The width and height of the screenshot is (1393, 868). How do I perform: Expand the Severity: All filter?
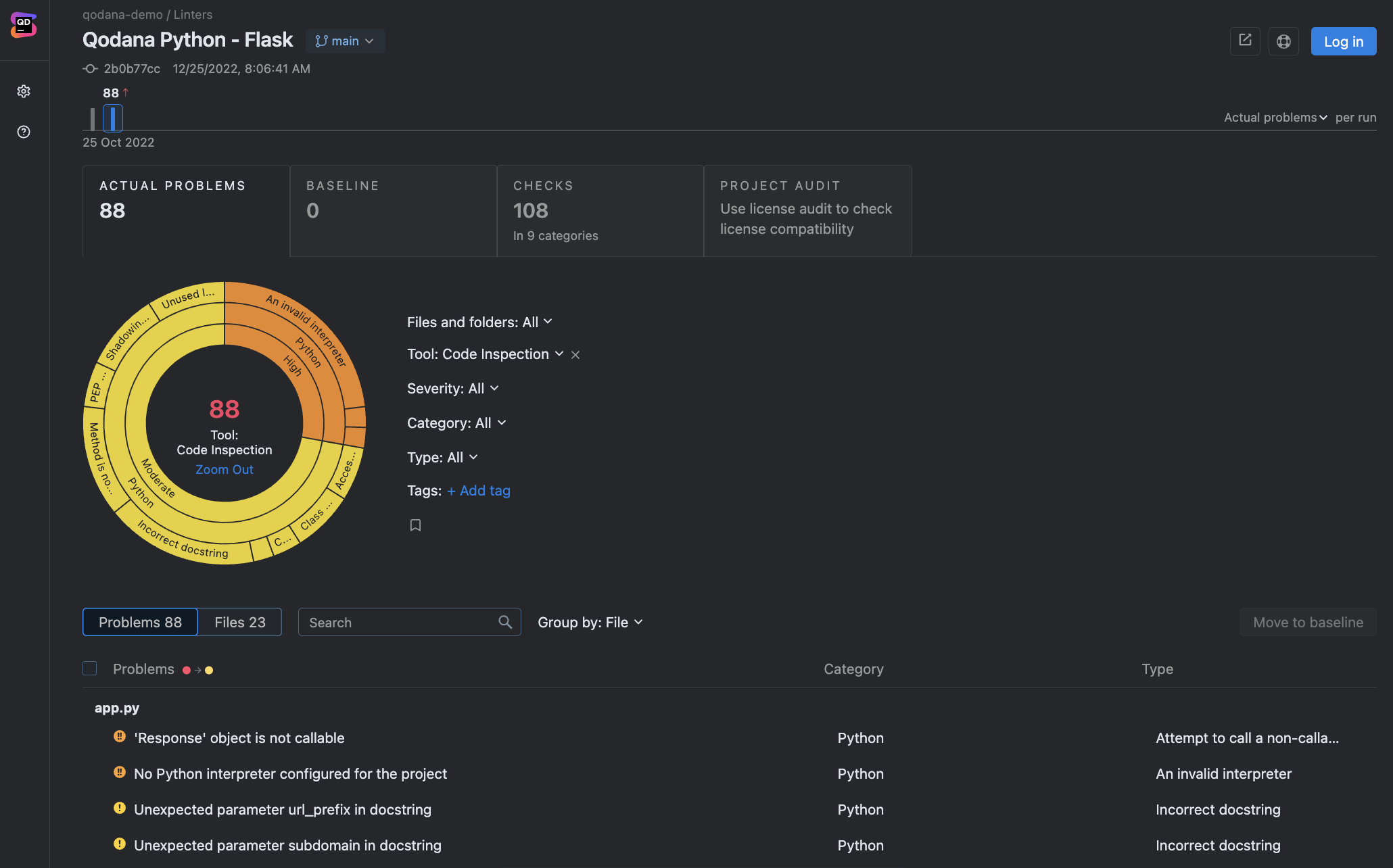[x=453, y=389]
